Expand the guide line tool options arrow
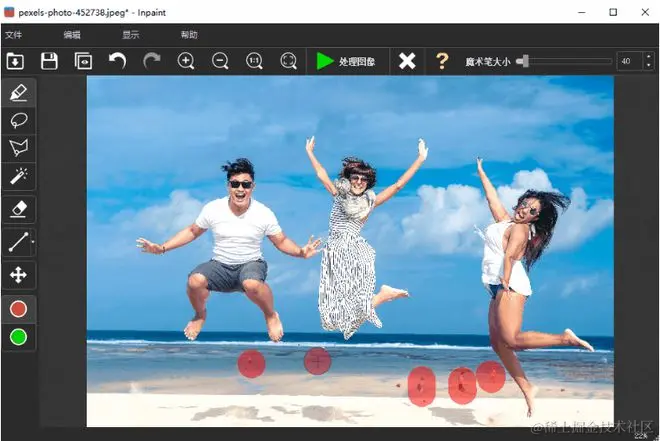Viewport: 660px width, 441px height. (33, 242)
